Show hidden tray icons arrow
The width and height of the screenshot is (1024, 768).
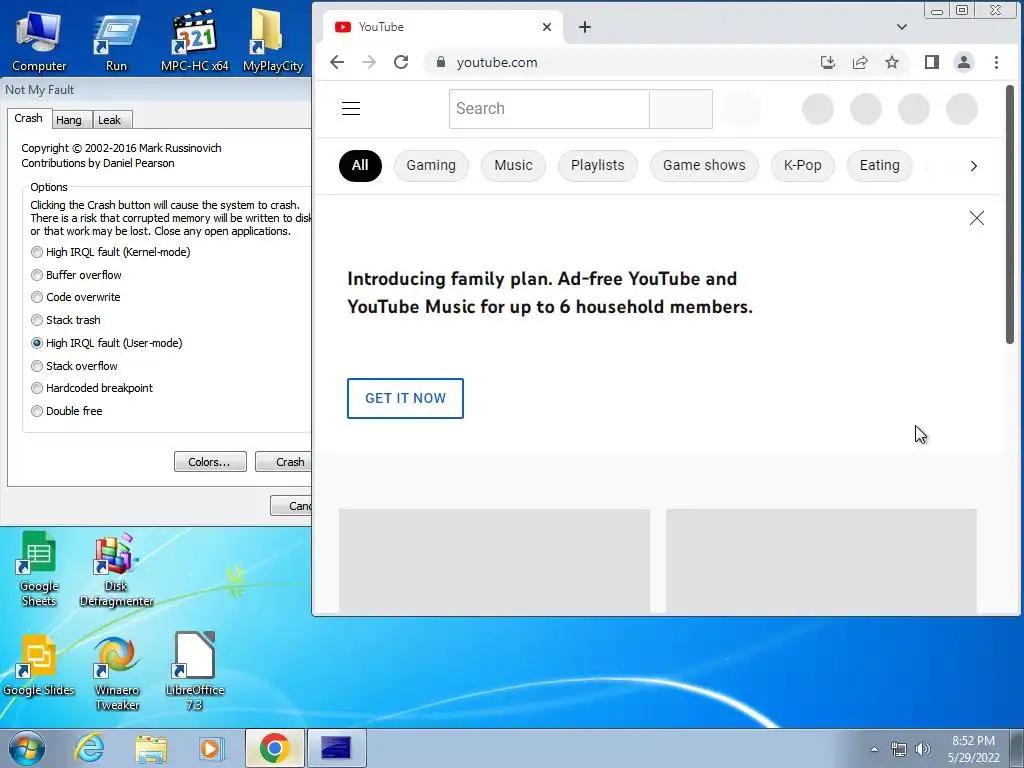874,749
